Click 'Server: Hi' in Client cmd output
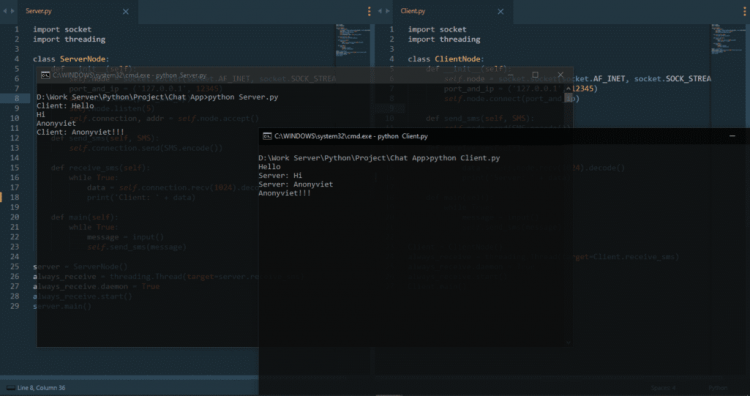 point(280,176)
